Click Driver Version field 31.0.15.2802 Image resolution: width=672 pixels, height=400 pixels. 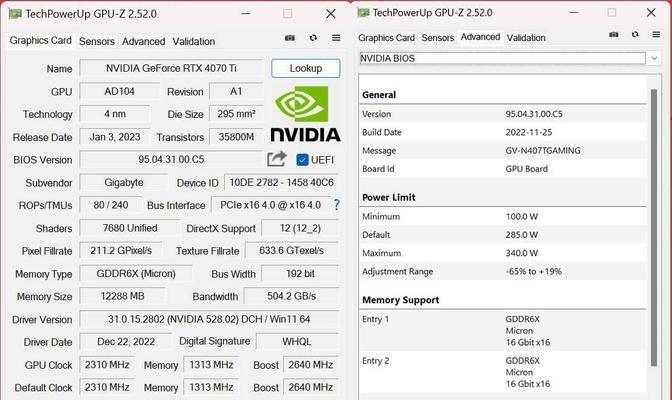(x=209, y=319)
